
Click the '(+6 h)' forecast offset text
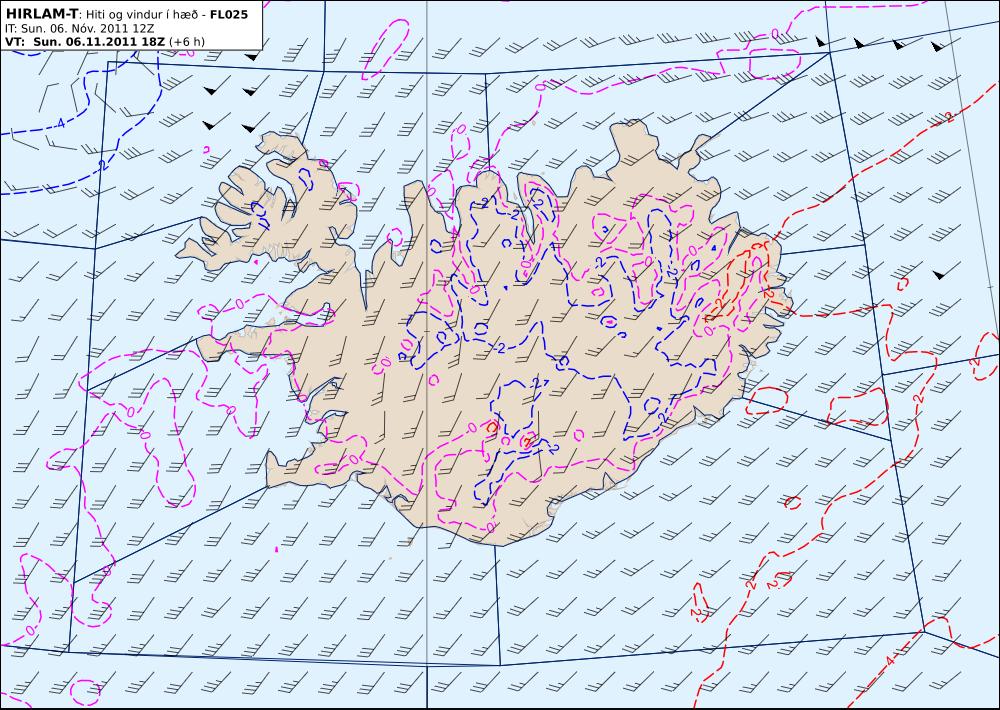pyautogui.click(x=188, y=41)
